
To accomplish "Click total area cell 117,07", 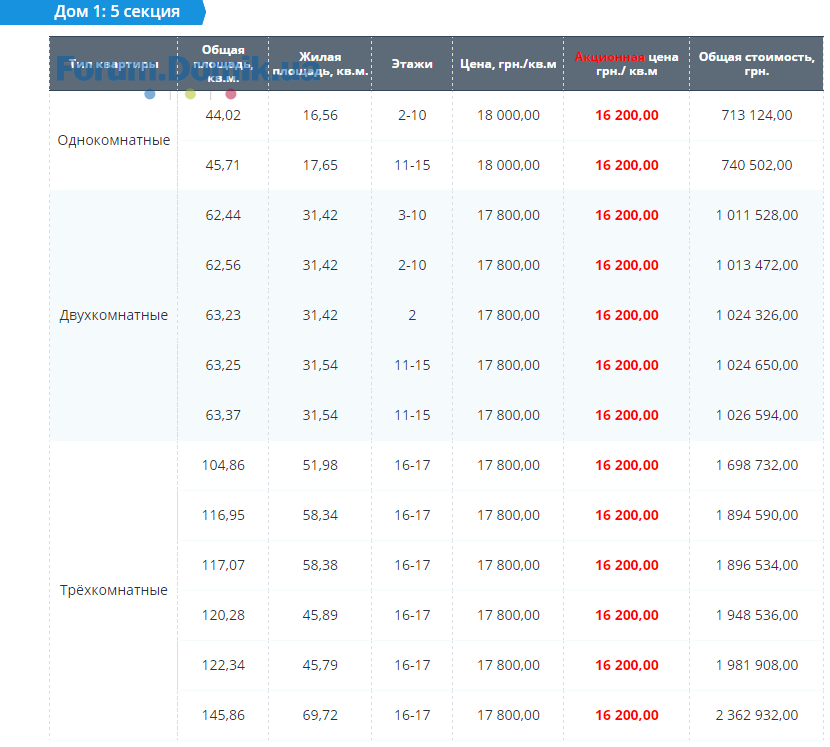I will pos(223,565).
